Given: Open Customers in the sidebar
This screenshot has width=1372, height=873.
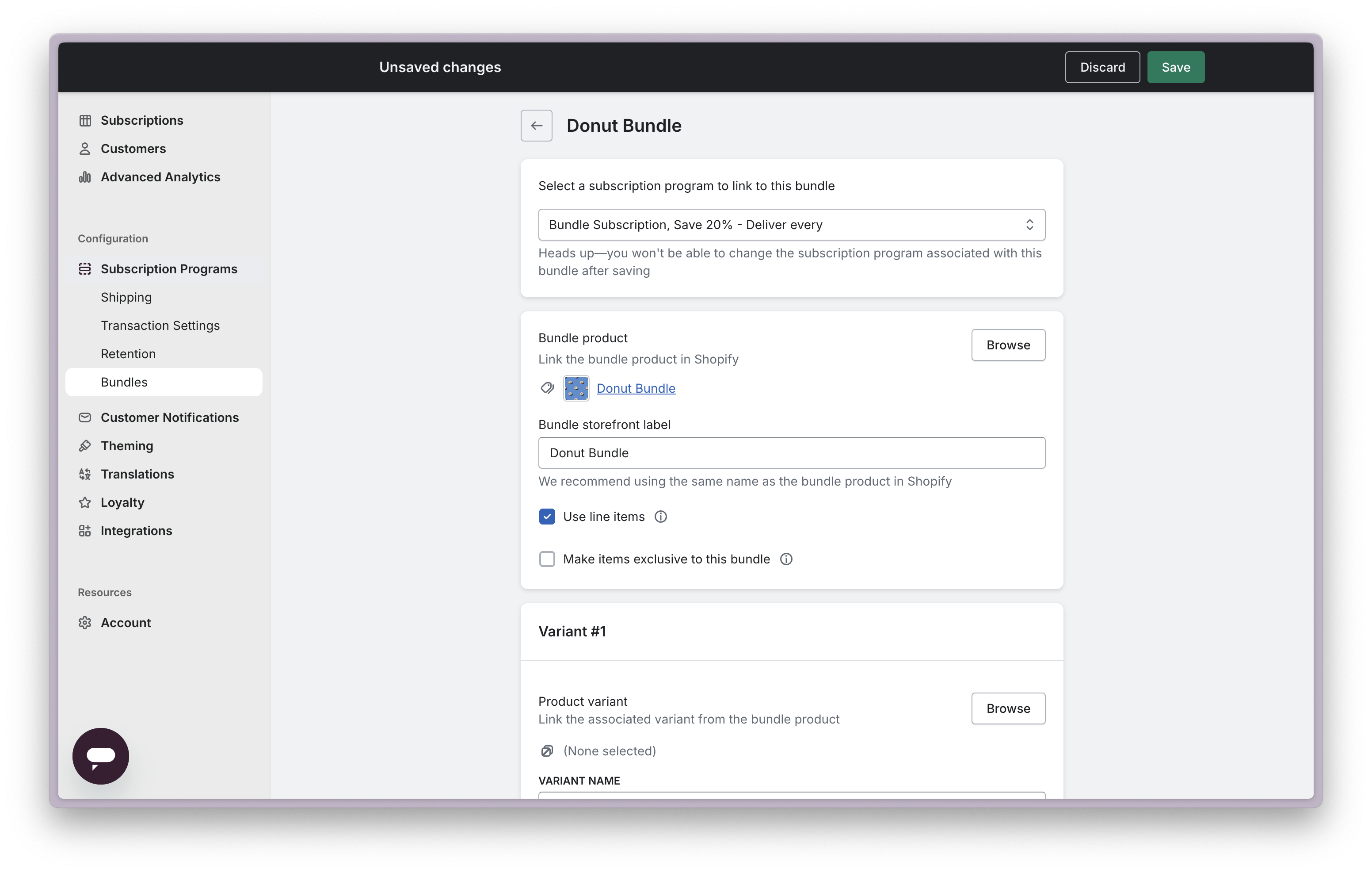Looking at the screenshot, I should (x=133, y=149).
